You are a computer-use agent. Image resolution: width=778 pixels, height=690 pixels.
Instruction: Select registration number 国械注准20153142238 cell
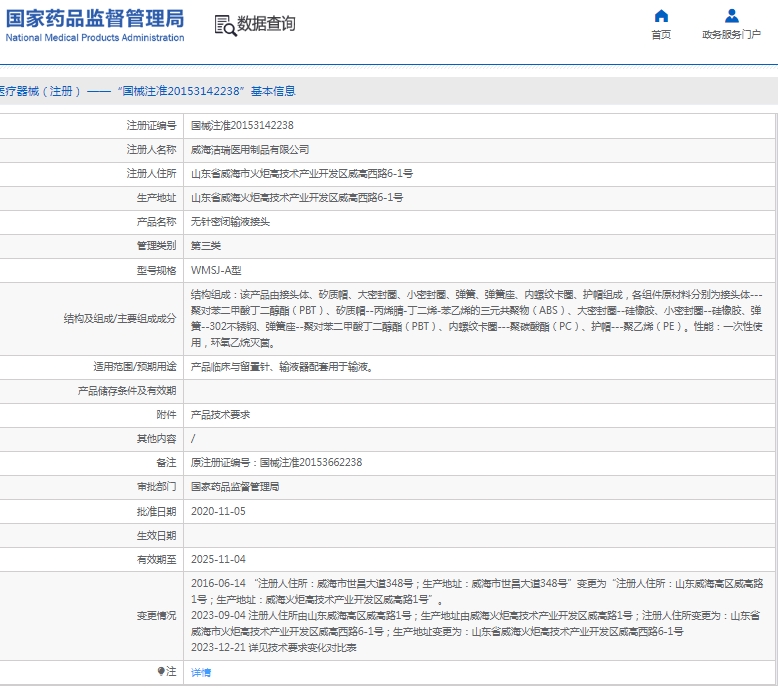pyautogui.click(x=242, y=125)
